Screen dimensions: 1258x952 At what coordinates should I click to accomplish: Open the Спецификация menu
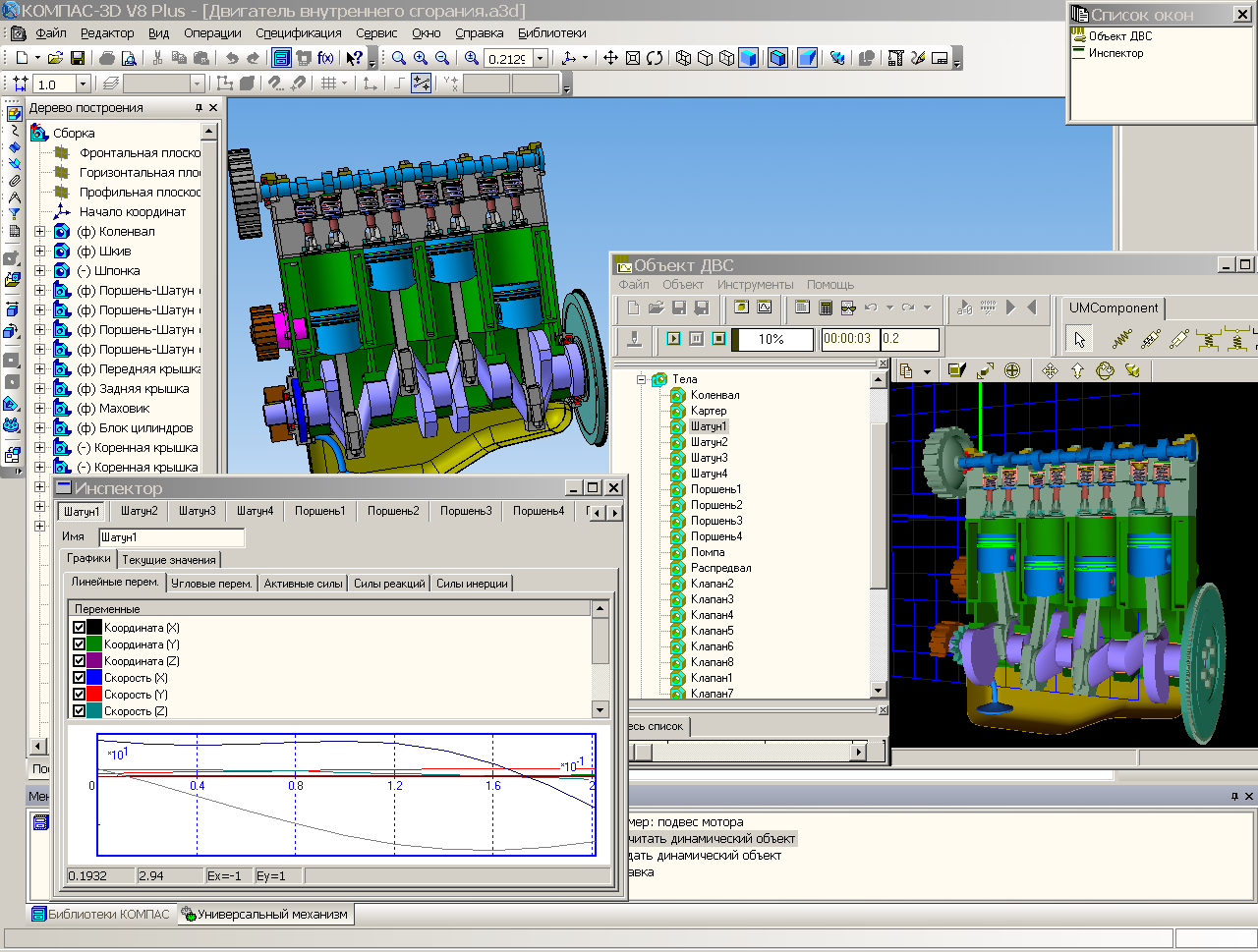pos(299,33)
